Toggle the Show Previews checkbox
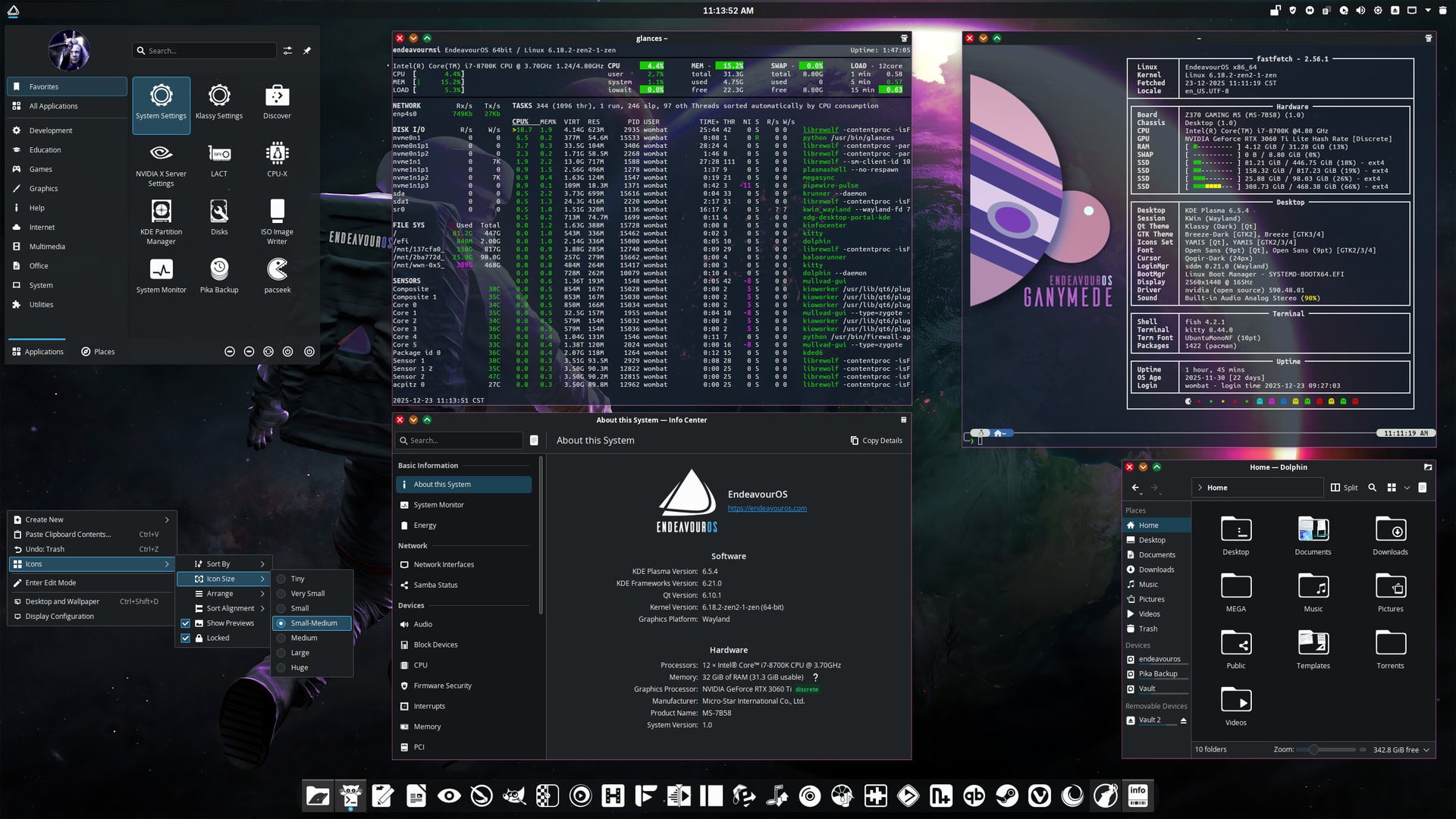 [185, 623]
